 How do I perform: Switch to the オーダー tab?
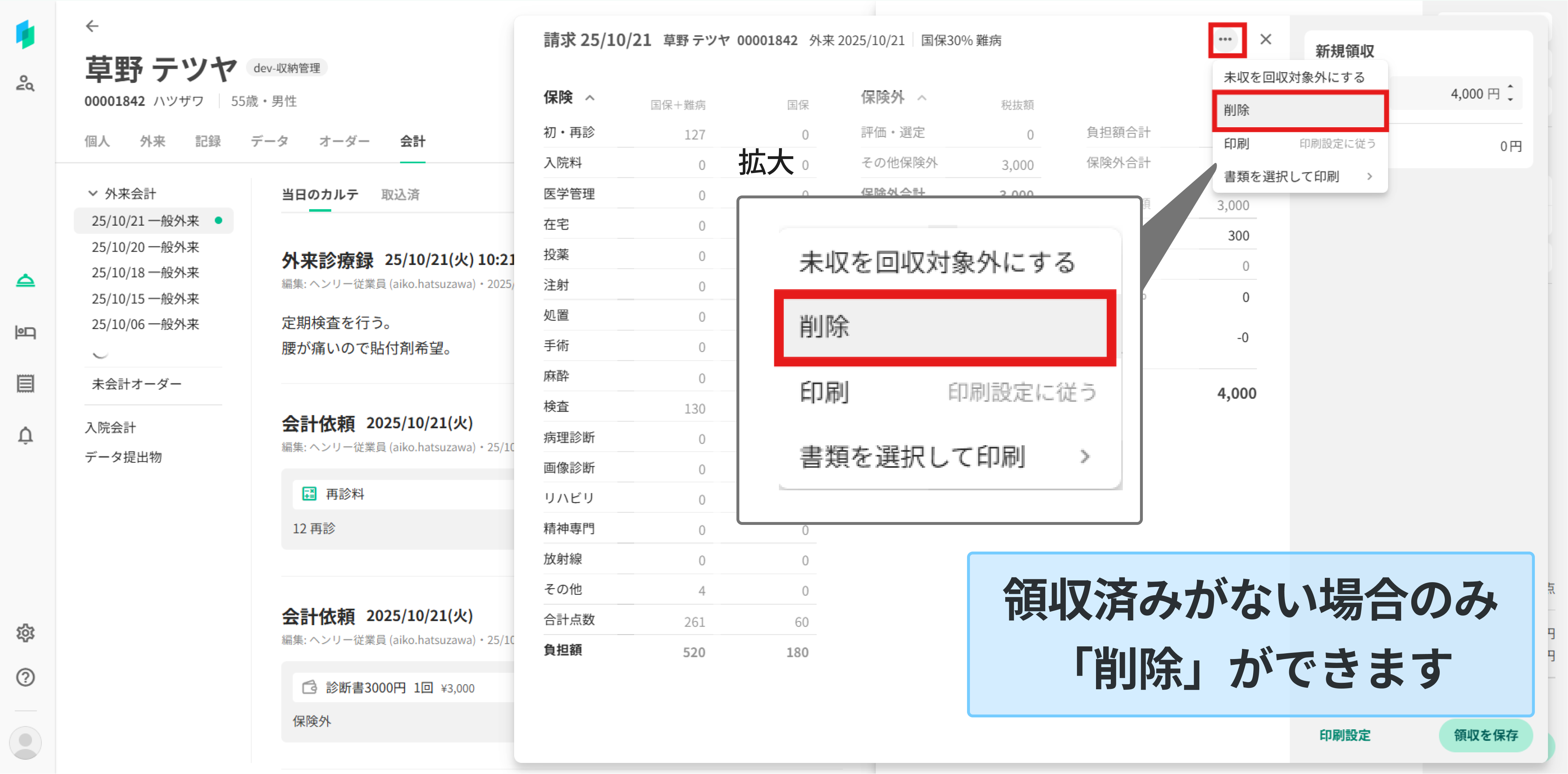pos(344,141)
